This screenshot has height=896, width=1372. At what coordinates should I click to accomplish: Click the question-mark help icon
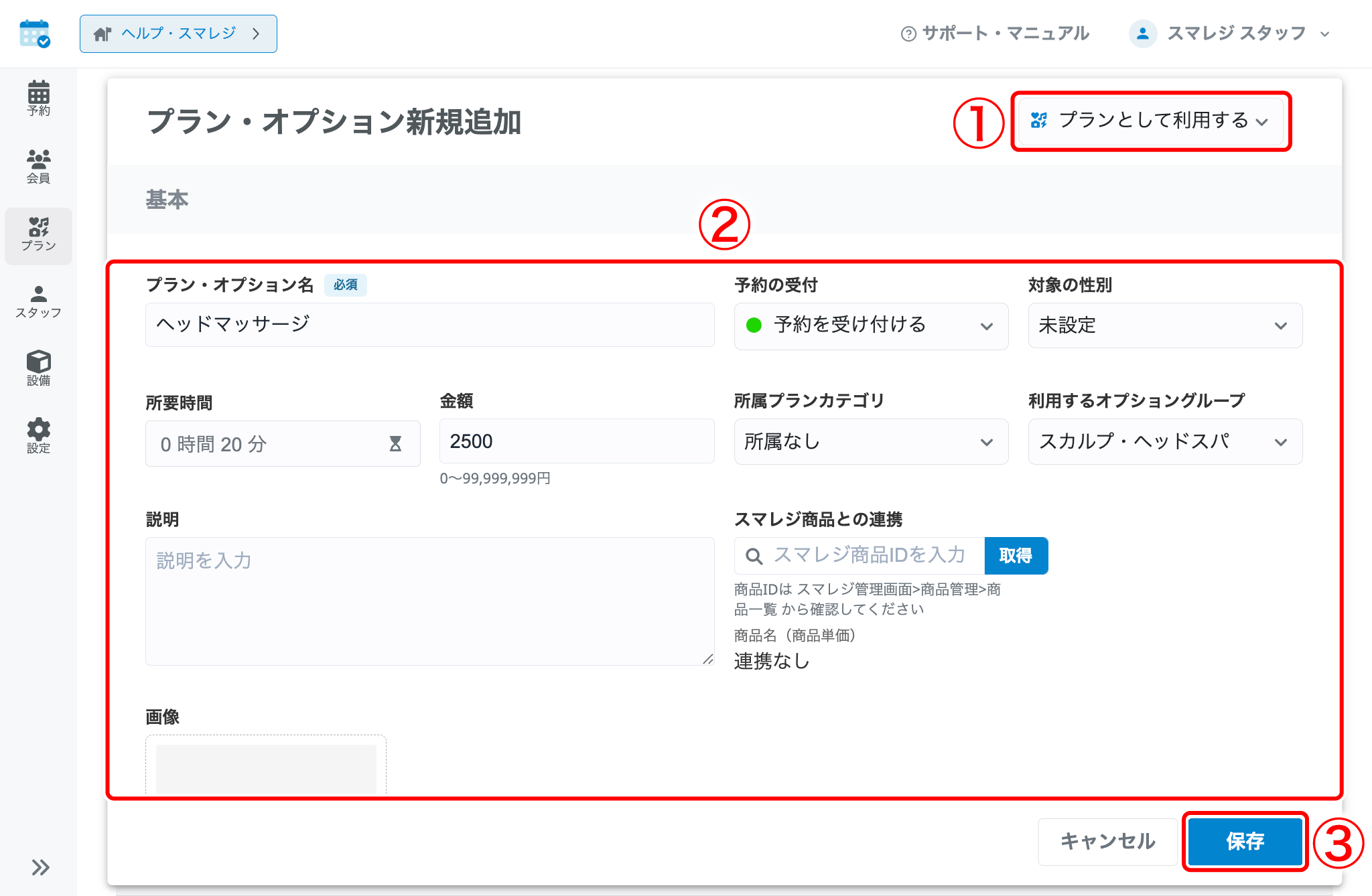click(x=908, y=33)
